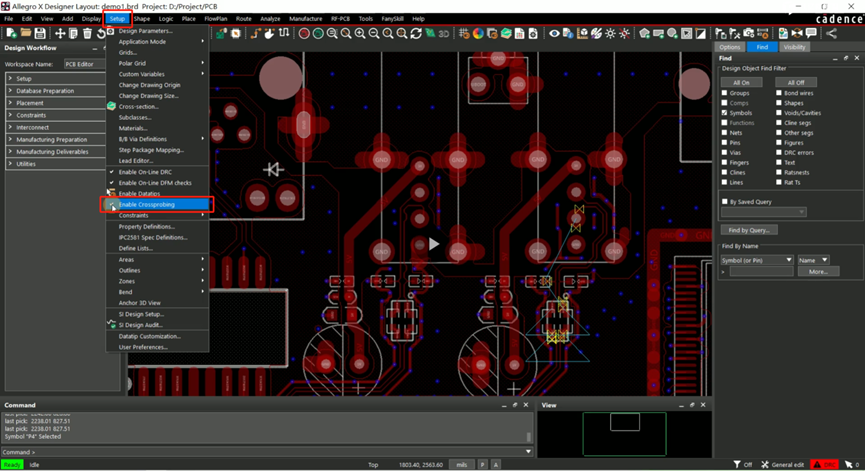Click the Slide hand-pointer icon
The image size is (865, 471).
pyautogui.click(x=269, y=34)
